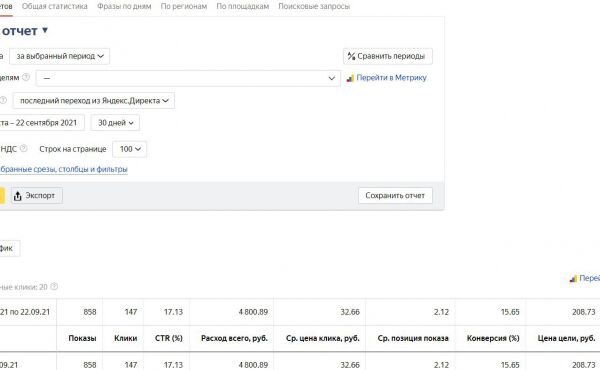Click the export upload icon

18,196
